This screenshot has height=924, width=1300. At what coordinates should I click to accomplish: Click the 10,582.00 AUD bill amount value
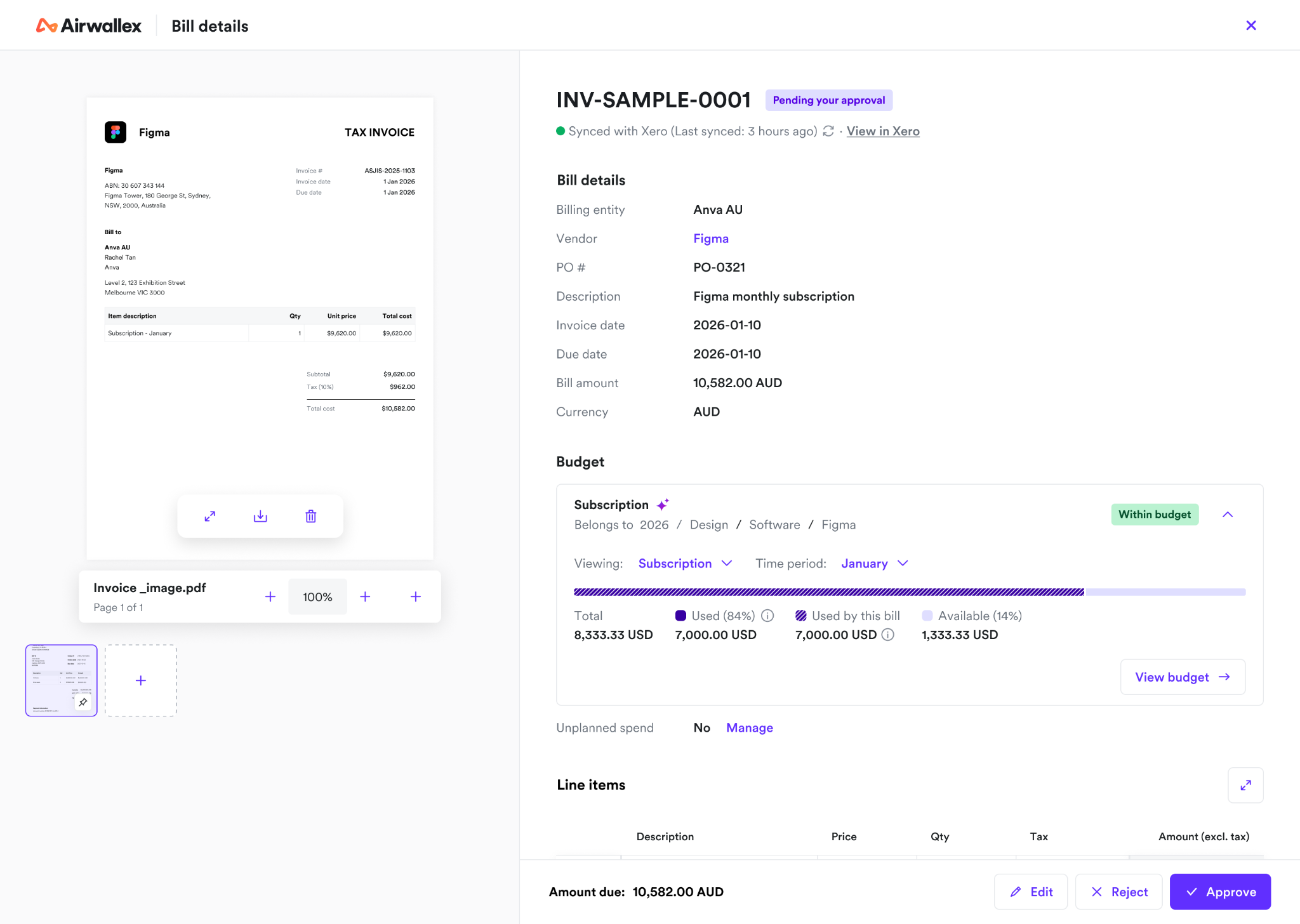[x=738, y=383]
